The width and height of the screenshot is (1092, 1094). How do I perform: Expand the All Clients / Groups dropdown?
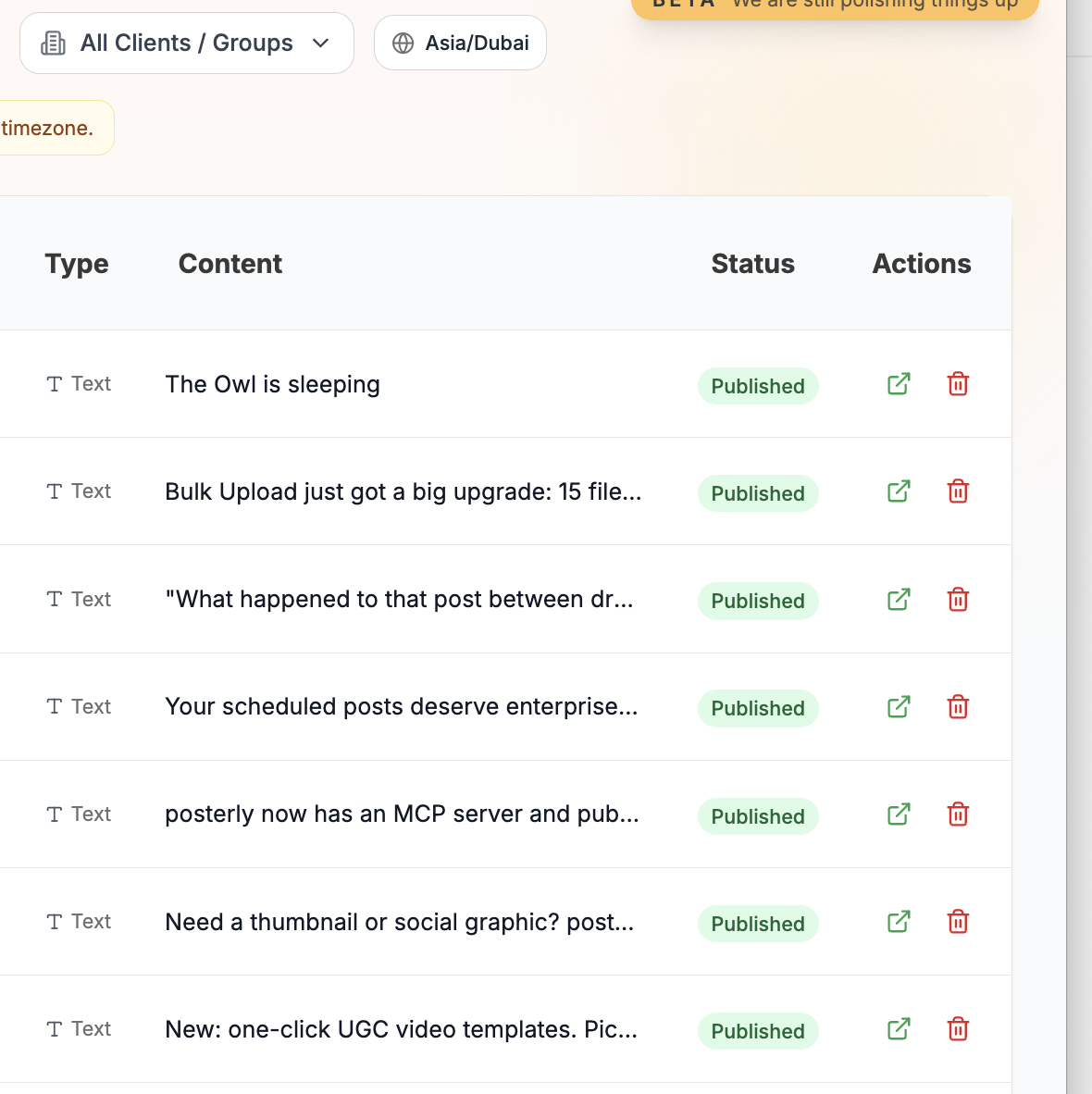[x=185, y=43]
